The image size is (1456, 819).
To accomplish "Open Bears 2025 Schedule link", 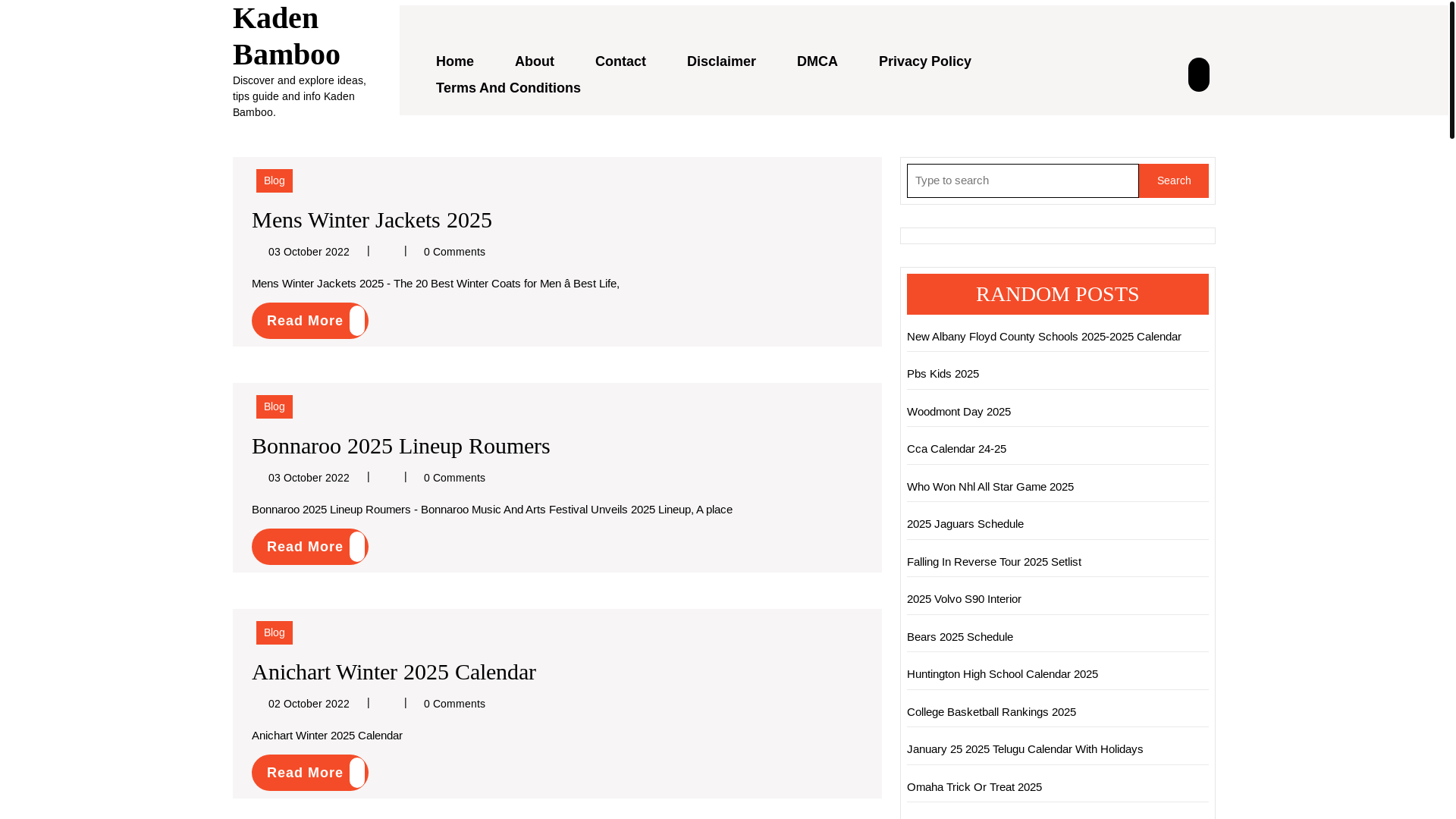I will tap(959, 637).
